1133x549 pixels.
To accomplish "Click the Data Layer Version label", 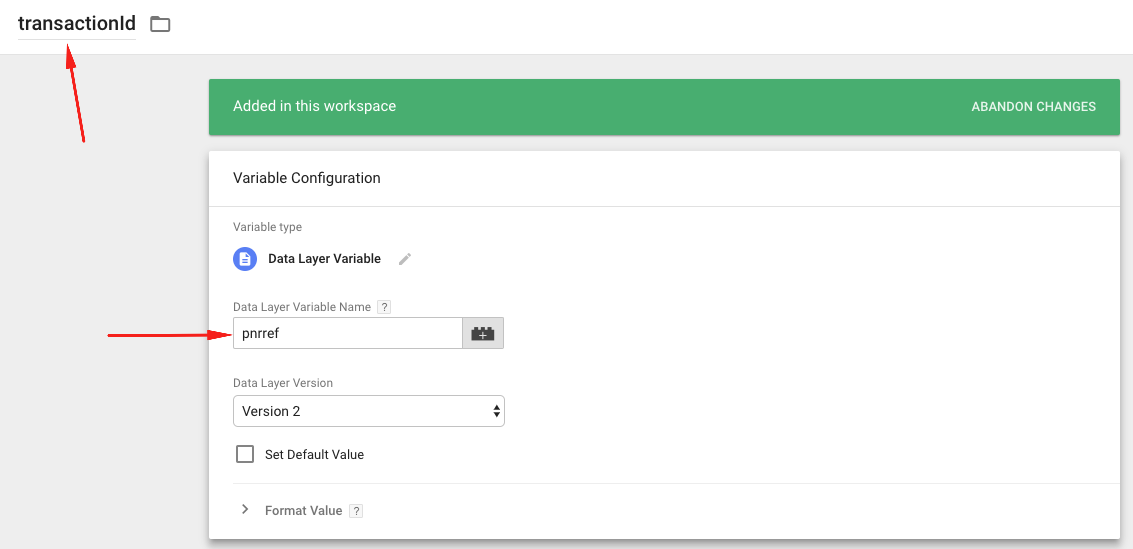I will click(x=283, y=383).
